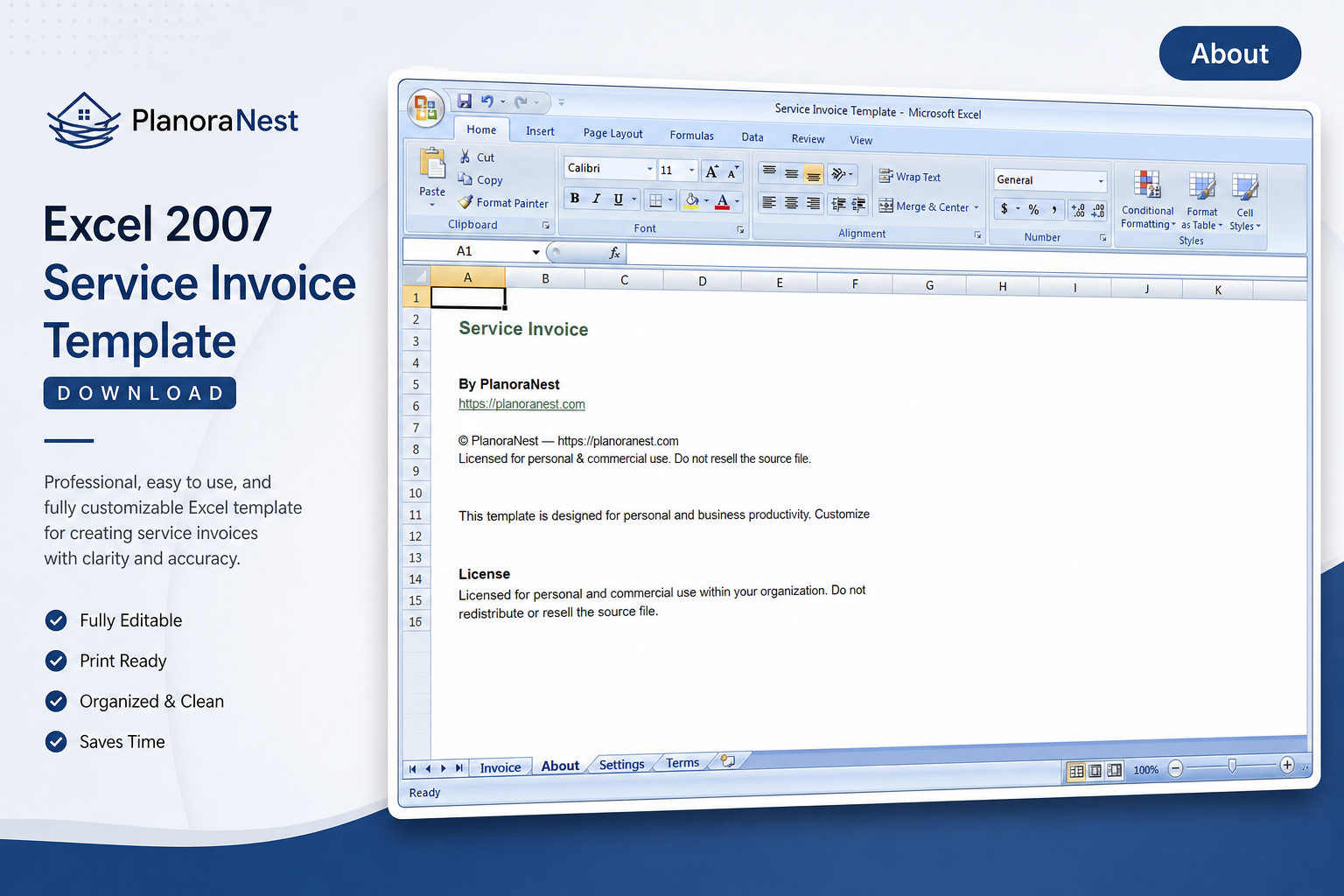The width and height of the screenshot is (1344, 896).
Task: Save the workbook from the Quick Access Toolbar
Action: pos(465,101)
